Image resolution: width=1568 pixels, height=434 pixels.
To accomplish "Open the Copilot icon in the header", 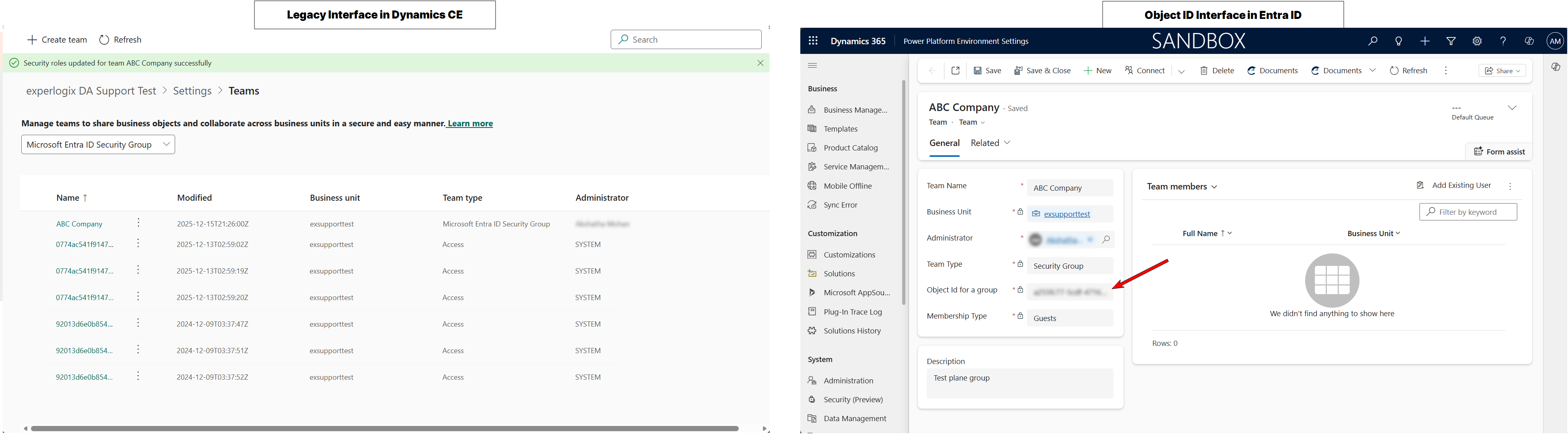I will [1529, 41].
